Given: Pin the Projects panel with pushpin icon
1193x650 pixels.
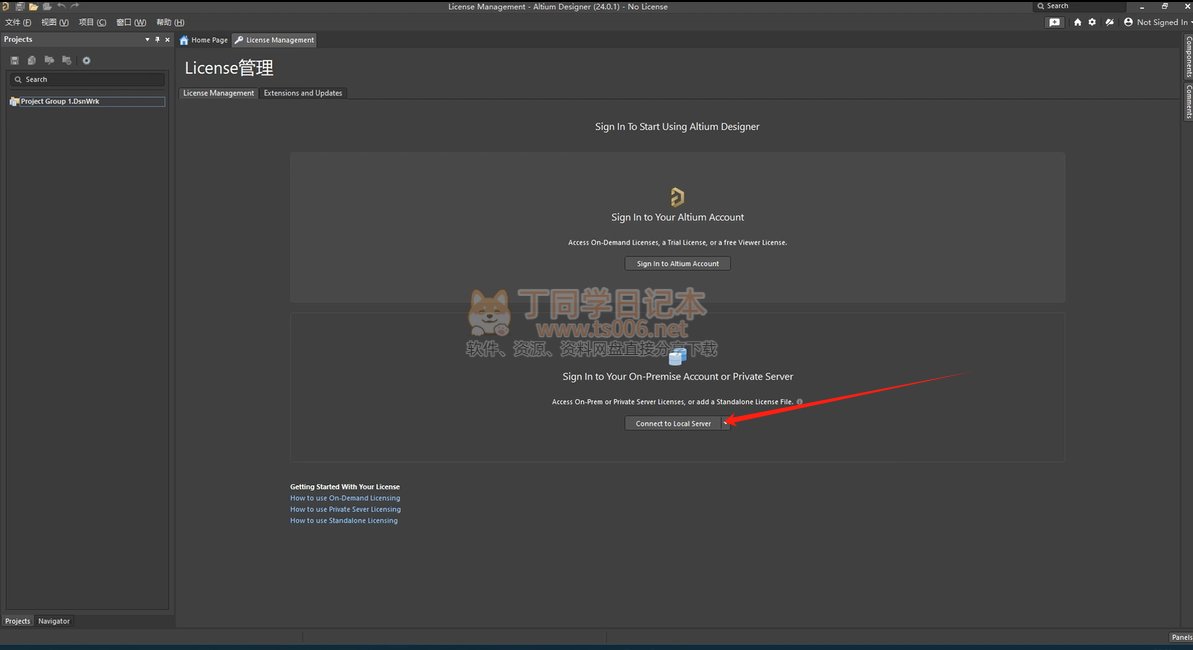Looking at the screenshot, I should click(x=157, y=40).
